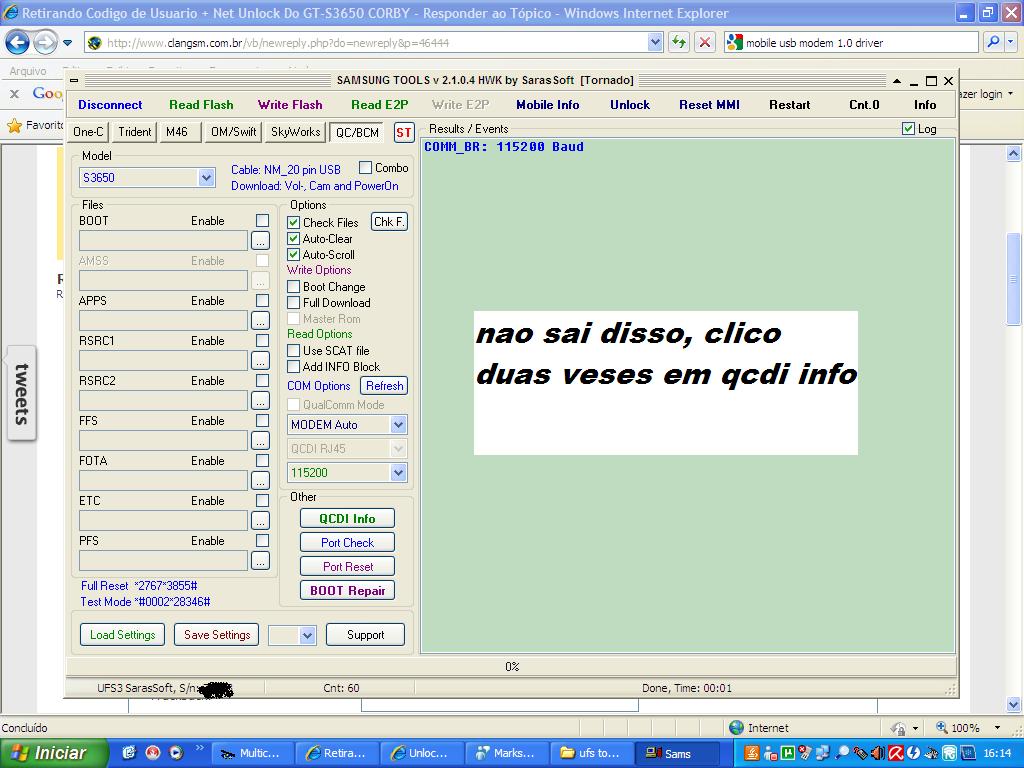Image resolution: width=1024 pixels, height=768 pixels.
Task: Open the 100% zoom level dropdown
Action: pyautogui.click(x=997, y=728)
